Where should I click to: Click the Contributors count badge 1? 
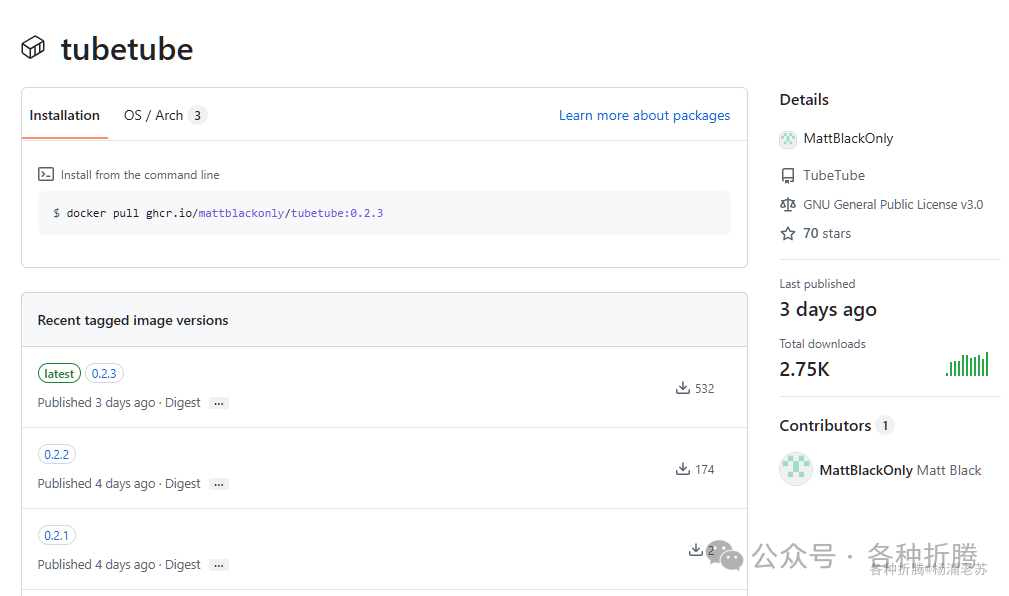[x=885, y=425]
